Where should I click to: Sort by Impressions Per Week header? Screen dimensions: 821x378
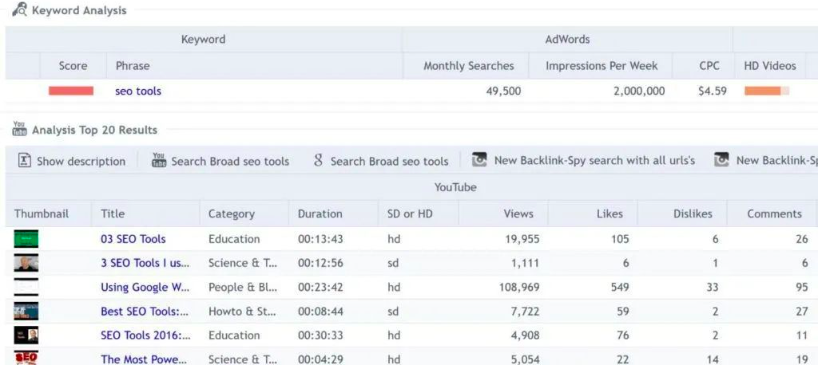pyautogui.click(x=602, y=66)
